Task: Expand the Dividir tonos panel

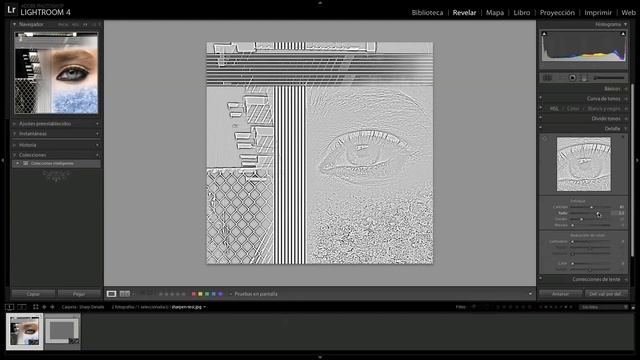Action: point(625,119)
